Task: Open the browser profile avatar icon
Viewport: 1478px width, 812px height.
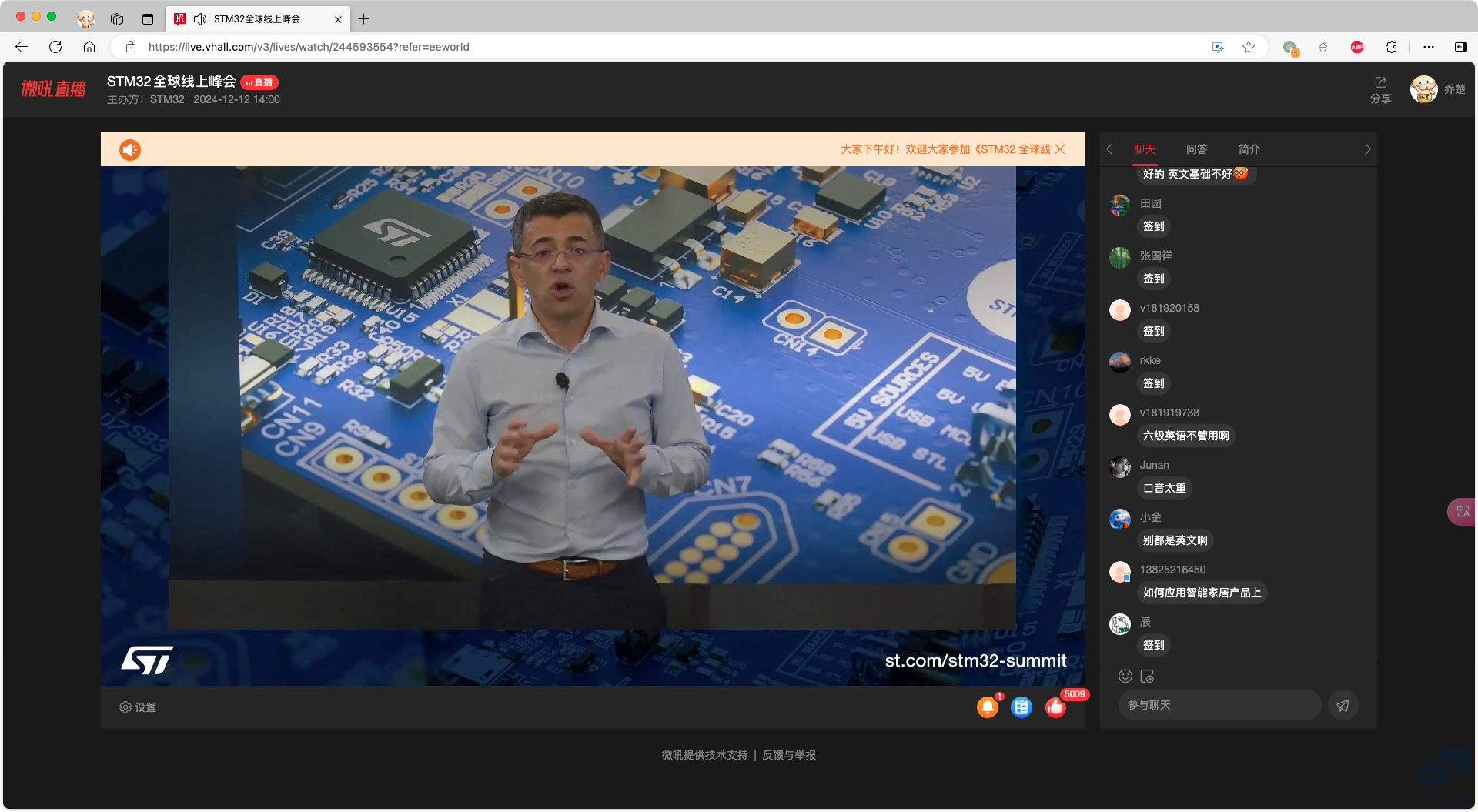Action: [x=86, y=19]
